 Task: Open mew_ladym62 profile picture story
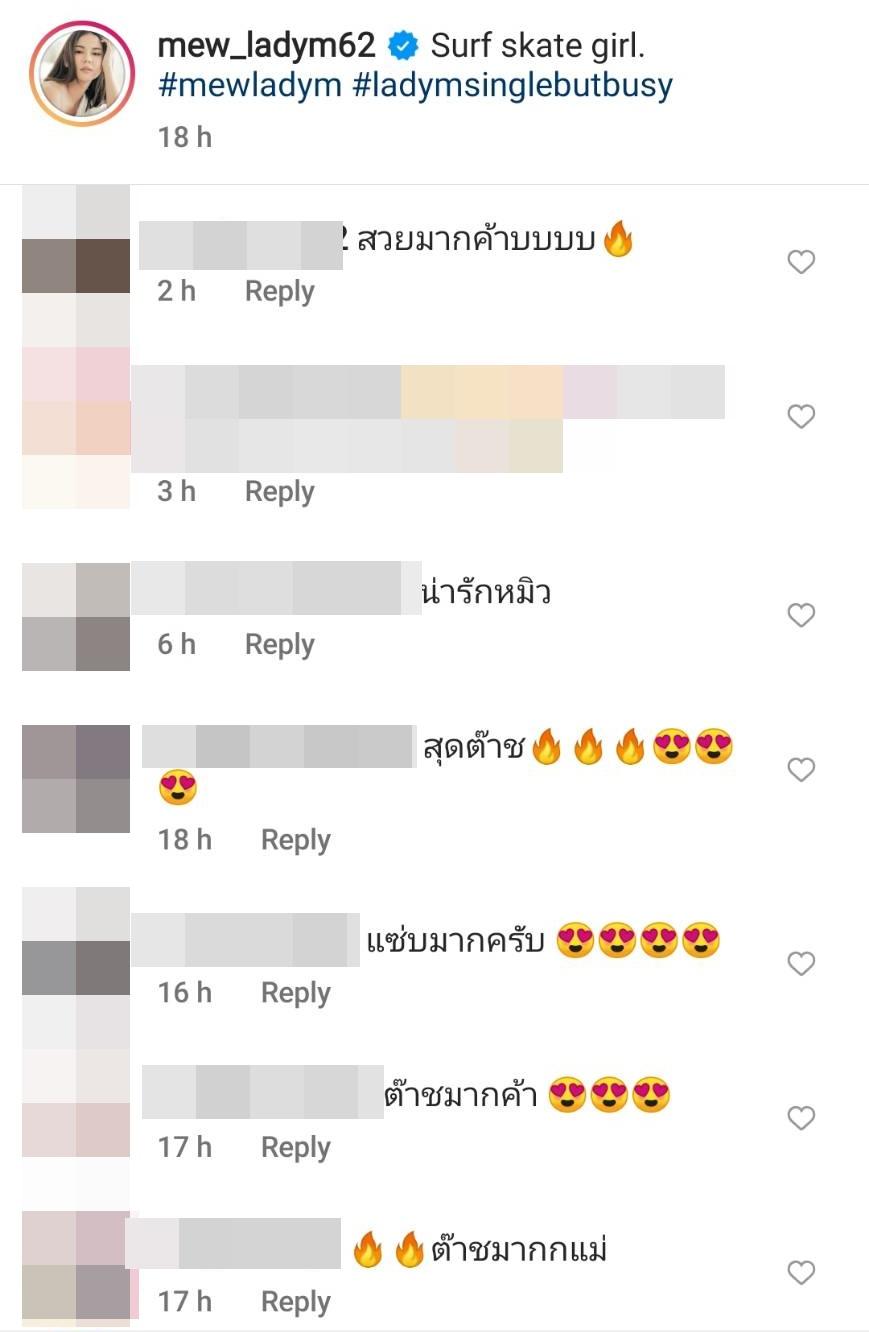(x=82, y=73)
